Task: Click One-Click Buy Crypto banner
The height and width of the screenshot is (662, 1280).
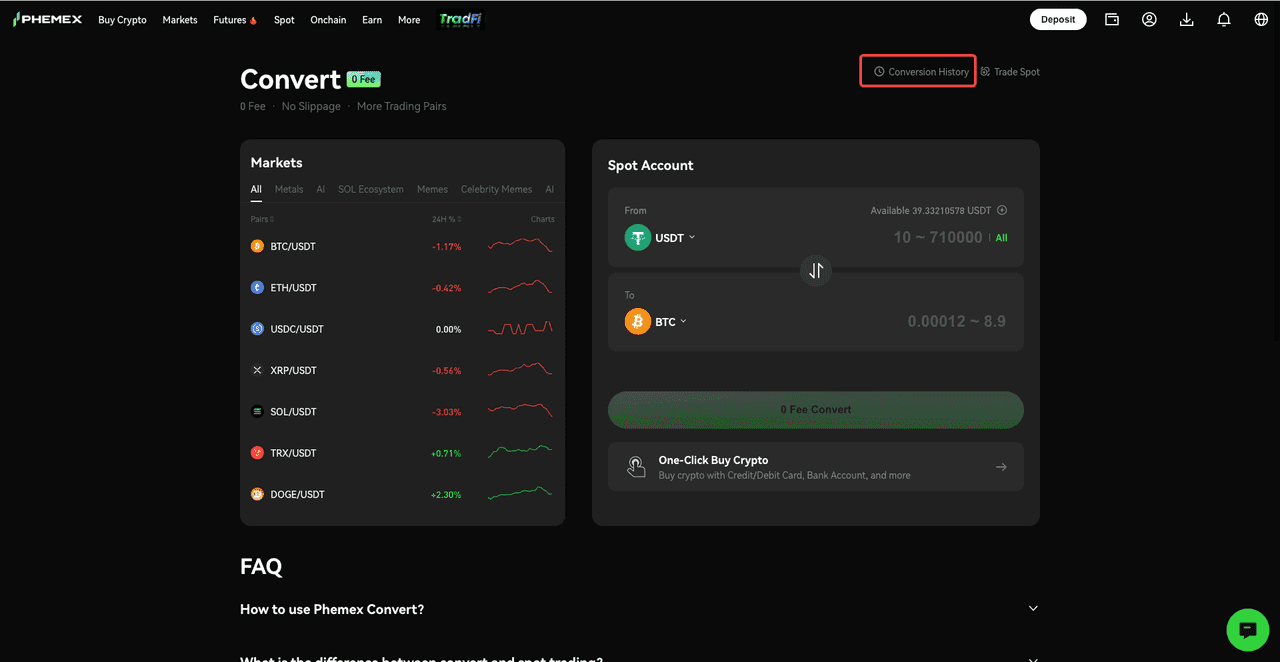Action: coord(816,467)
